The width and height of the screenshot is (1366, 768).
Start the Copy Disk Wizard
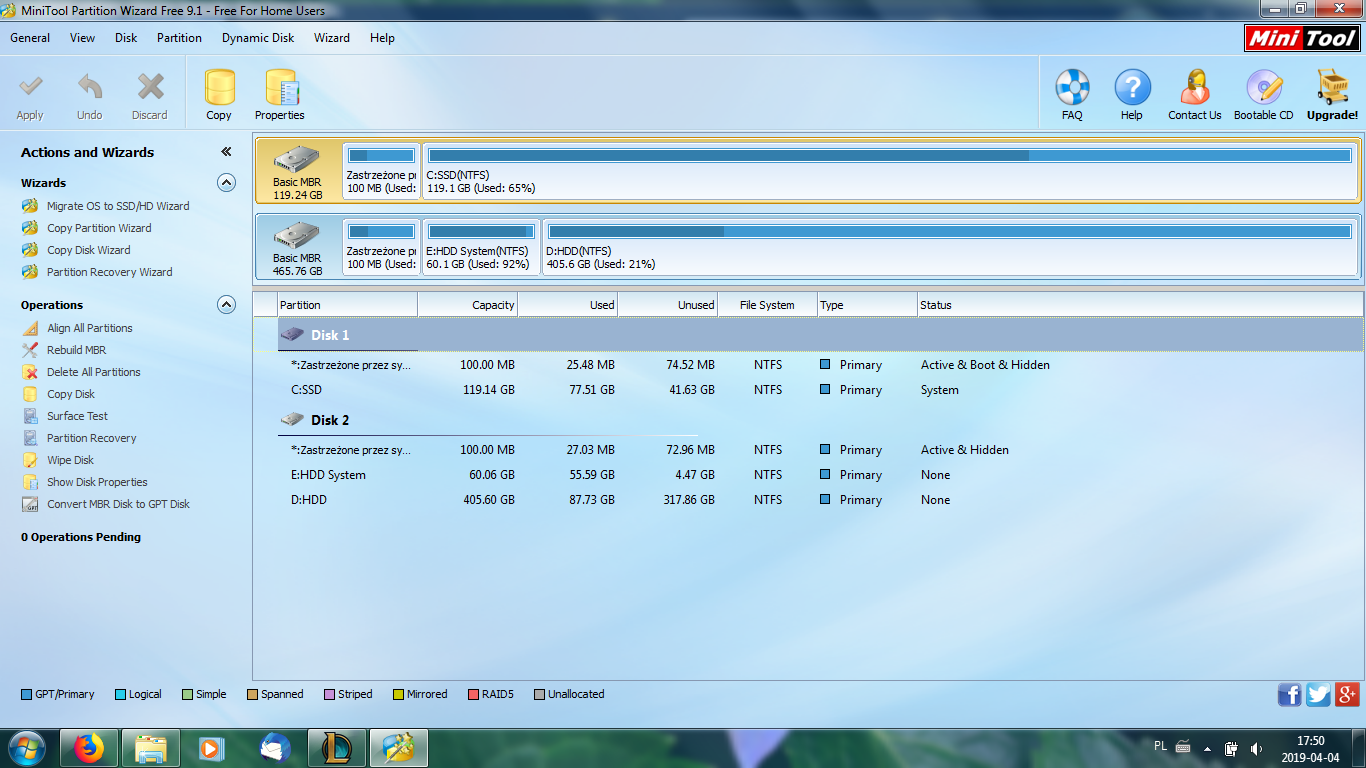(88, 250)
